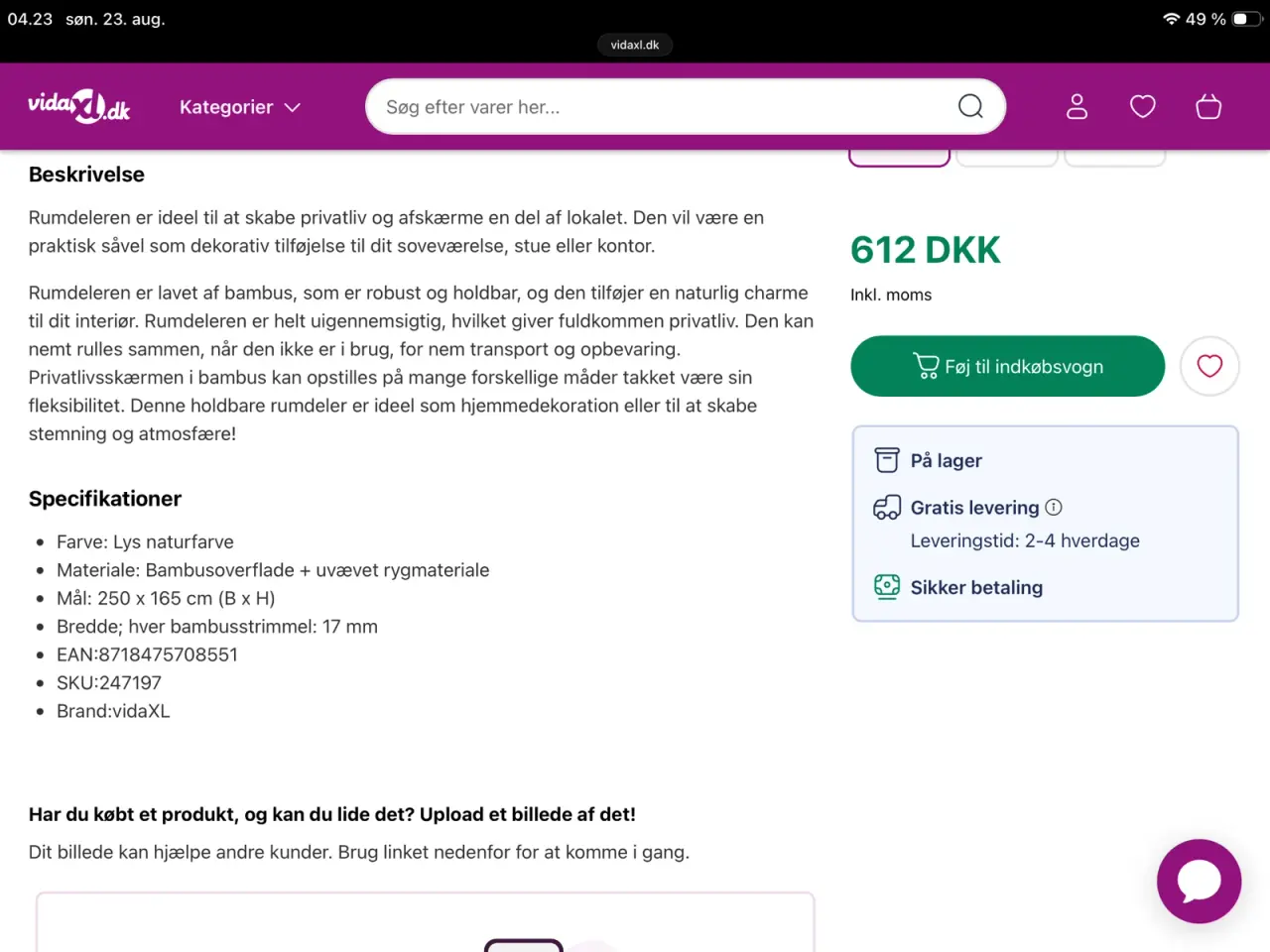Click the Gratis levering info icon
The height and width of the screenshot is (952, 1270).
[x=1054, y=507]
